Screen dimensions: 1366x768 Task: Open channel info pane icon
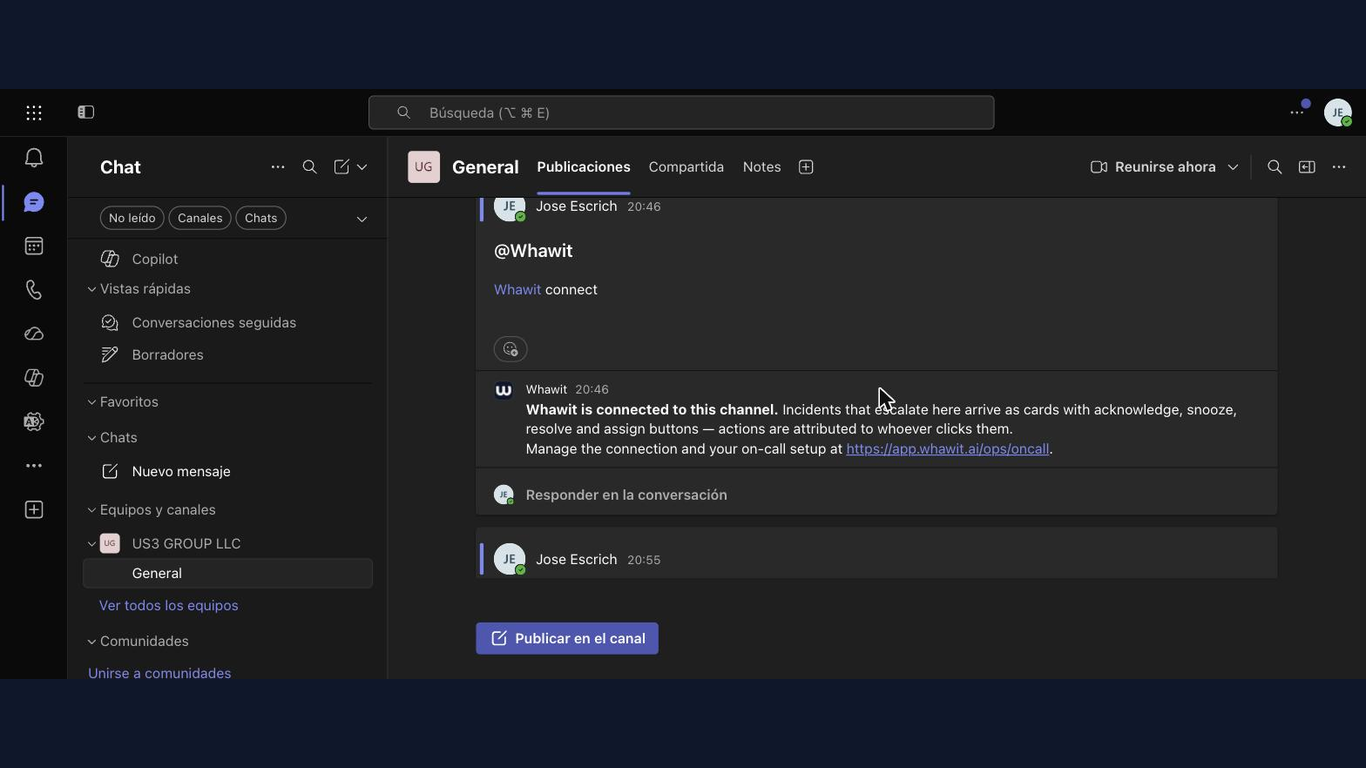tap(1307, 167)
